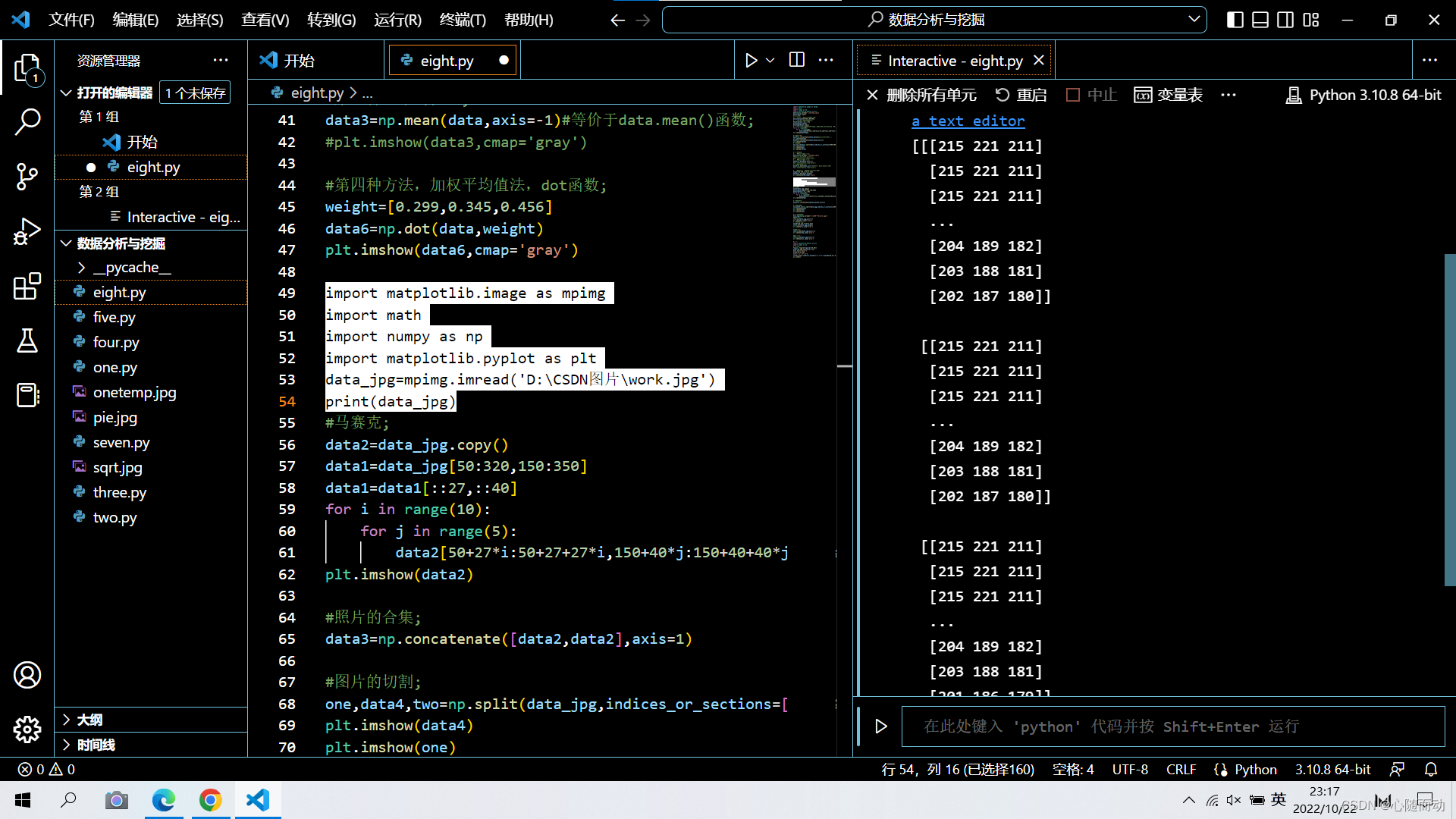The height and width of the screenshot is (819, 1456).
Task: Click the 'a text editor' link
Action: pyautogui.click(x=968, y=121)
